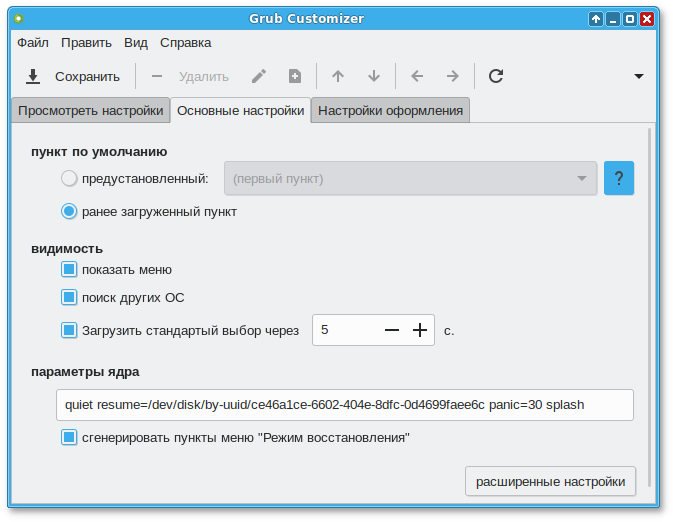Click the shade/roll-up window button
This screenshot has height=522, width=673.
coord(596,19)
